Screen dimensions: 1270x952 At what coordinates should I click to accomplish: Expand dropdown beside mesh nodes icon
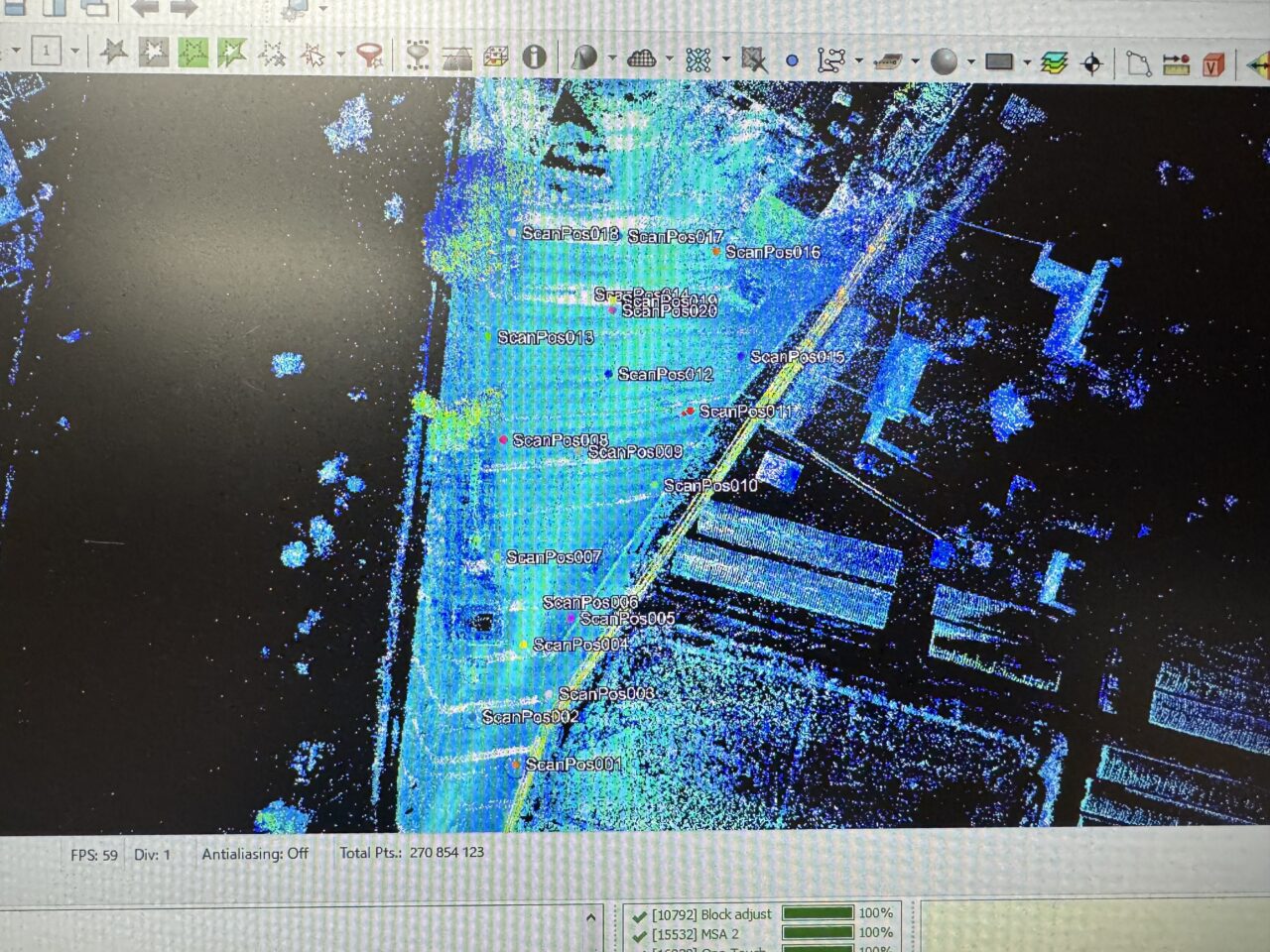click(726, 60)
